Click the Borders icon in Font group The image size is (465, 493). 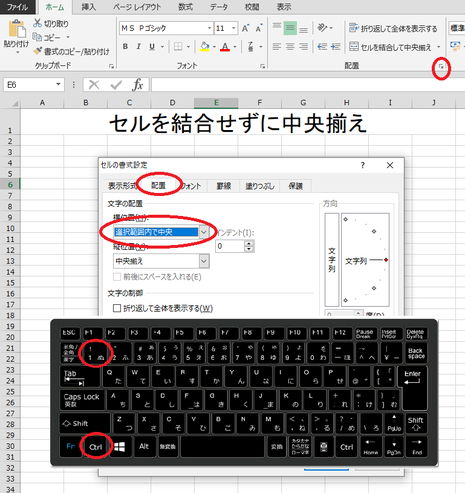[x=178, y=47]
